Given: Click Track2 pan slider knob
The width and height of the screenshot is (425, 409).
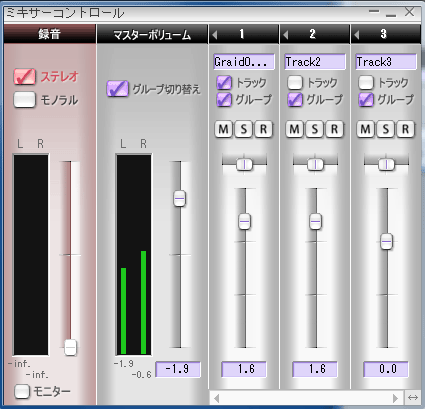Looking at the screenshot, I should 315,164.
